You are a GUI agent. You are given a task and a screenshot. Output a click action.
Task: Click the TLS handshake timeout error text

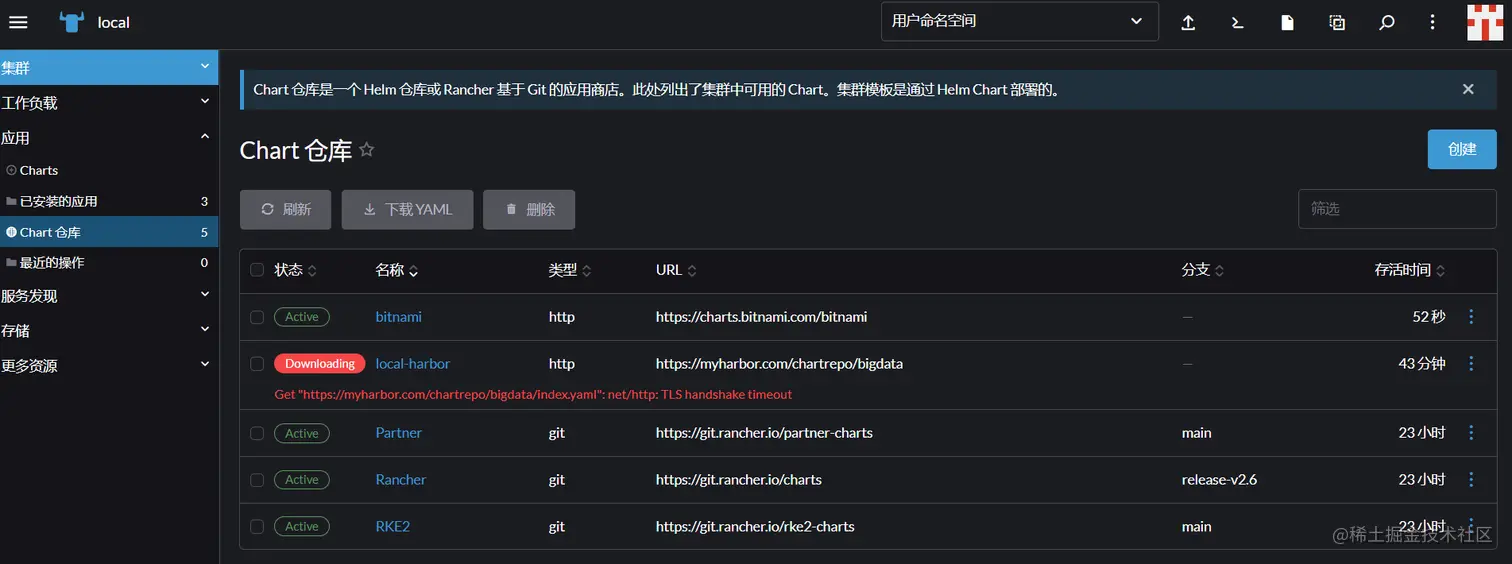[533, 395]
